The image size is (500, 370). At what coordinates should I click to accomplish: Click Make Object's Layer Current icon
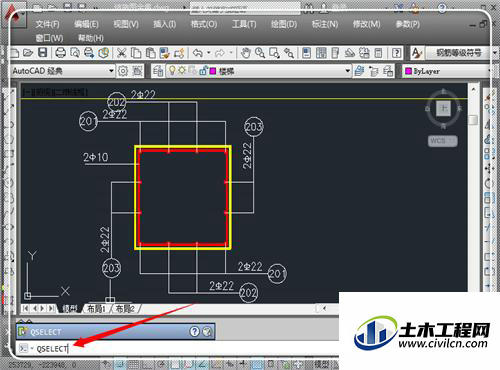(x=359, y=71)
